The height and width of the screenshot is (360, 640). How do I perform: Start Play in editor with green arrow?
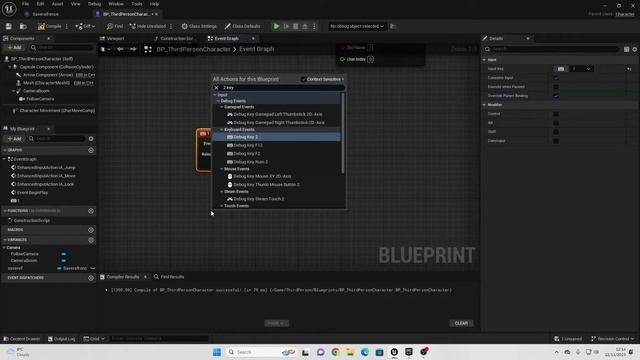coord(276,26)
